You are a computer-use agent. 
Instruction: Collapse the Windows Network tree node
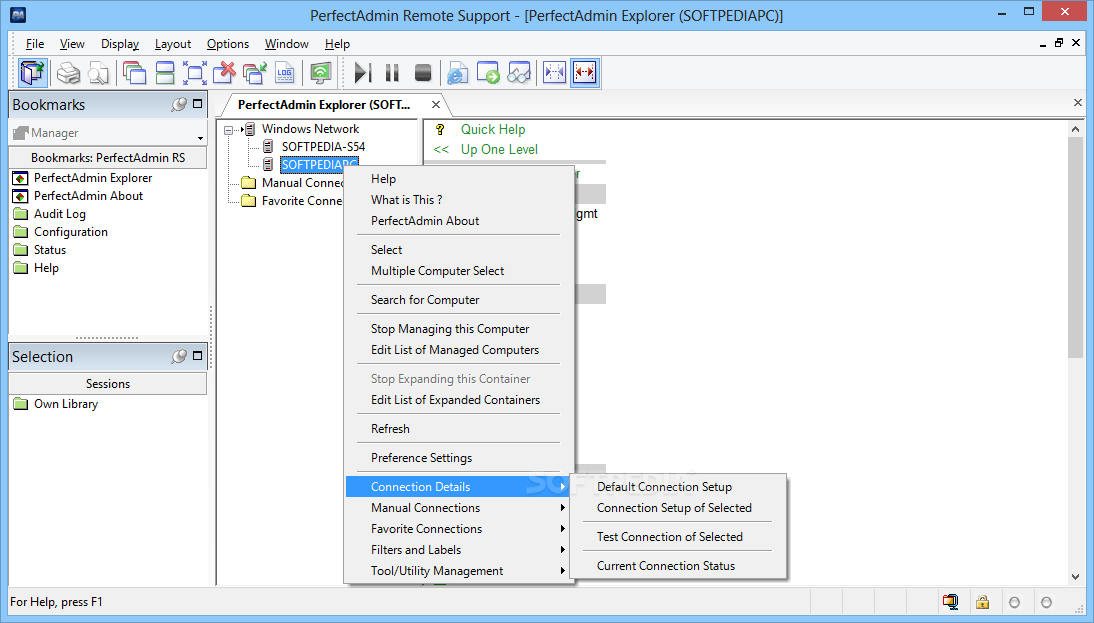click(228, 129)
